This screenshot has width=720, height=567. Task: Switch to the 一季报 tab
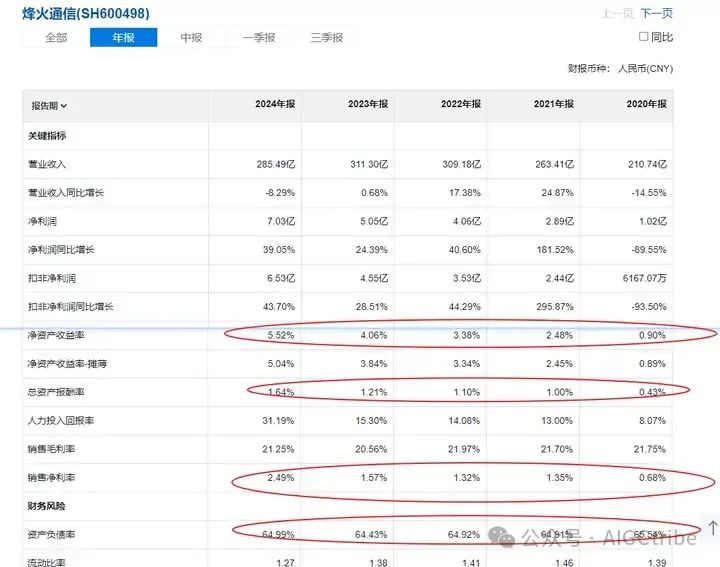point(259,38)
